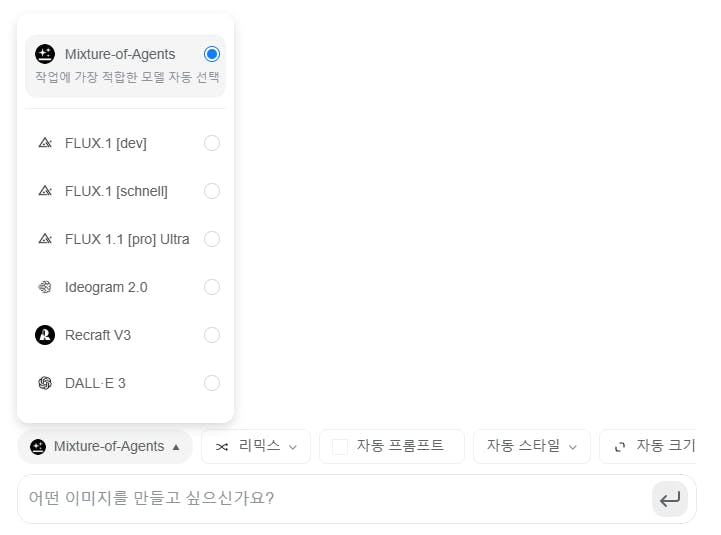Image resolution: width=721 pixels, height=535 pixels.
Task: Click the FLUX.1 [dev] model icon
Action: [45, 143]
